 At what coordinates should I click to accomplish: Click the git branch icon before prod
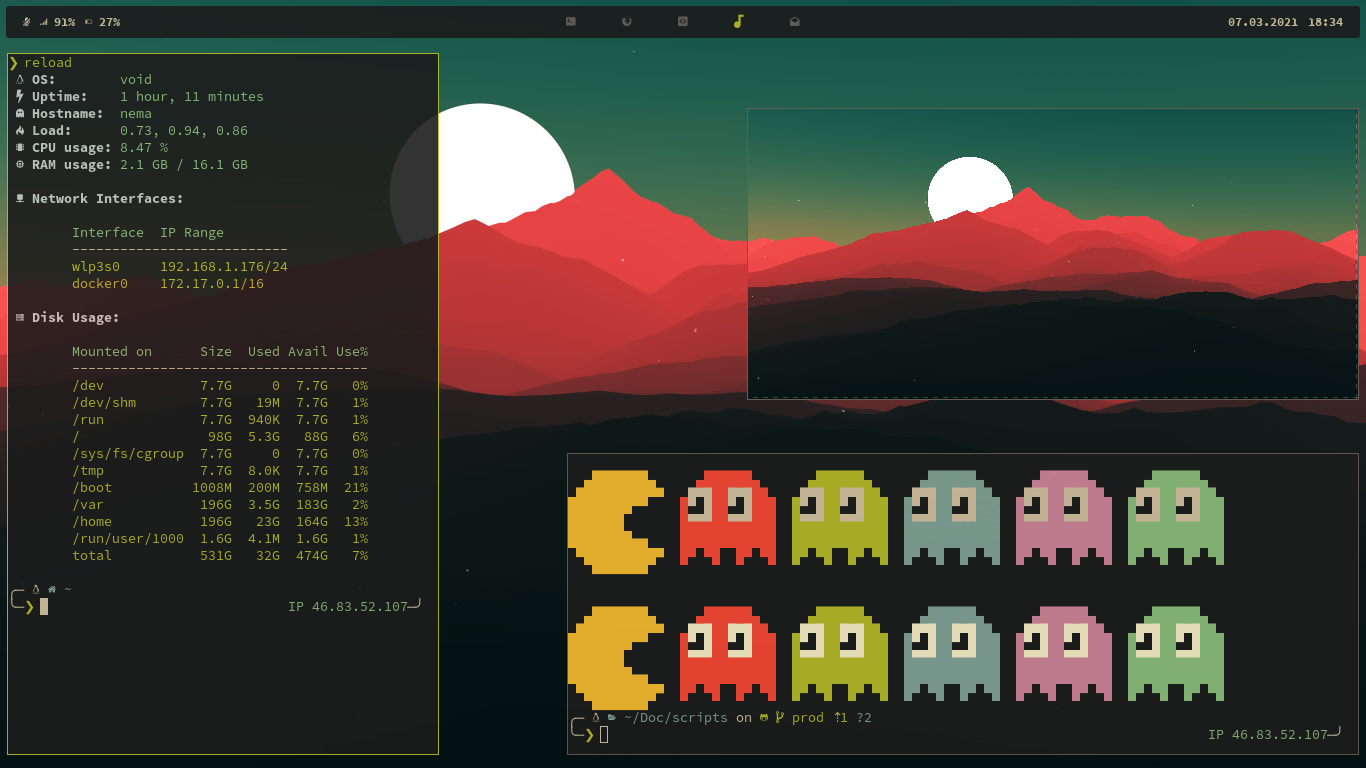point(780,717)
